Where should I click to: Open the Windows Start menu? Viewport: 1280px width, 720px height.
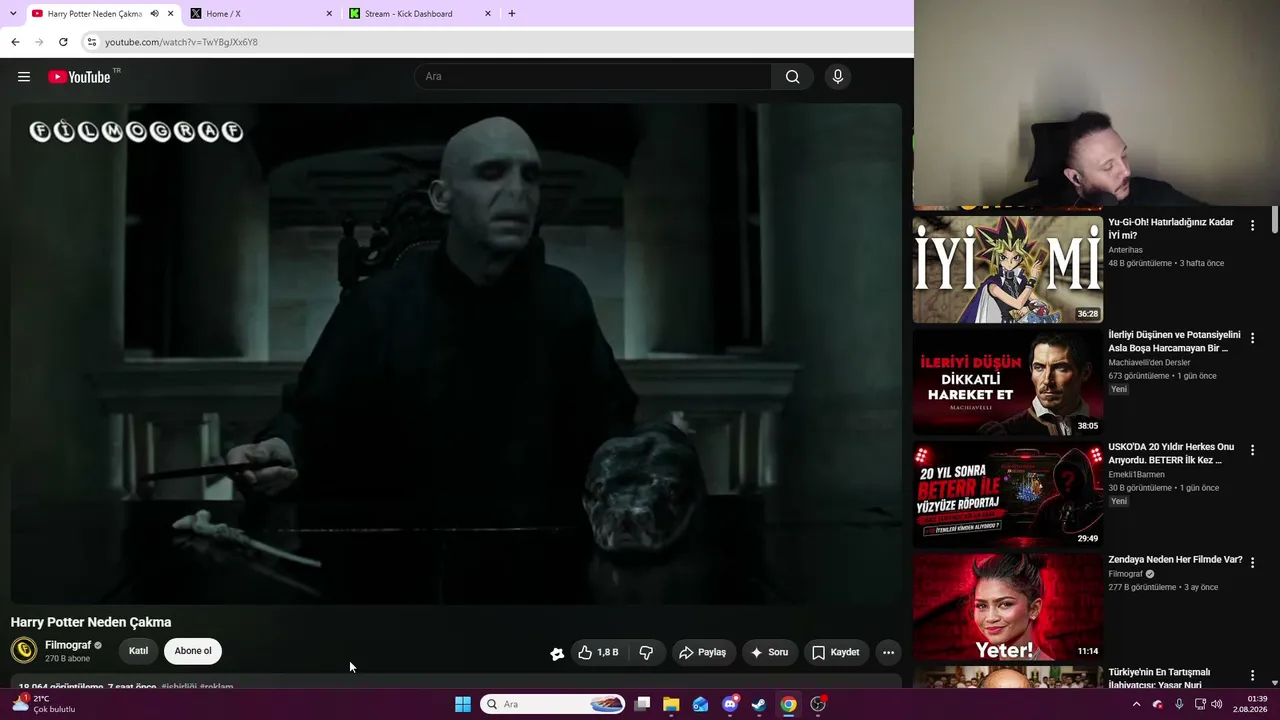click(463, 704)
